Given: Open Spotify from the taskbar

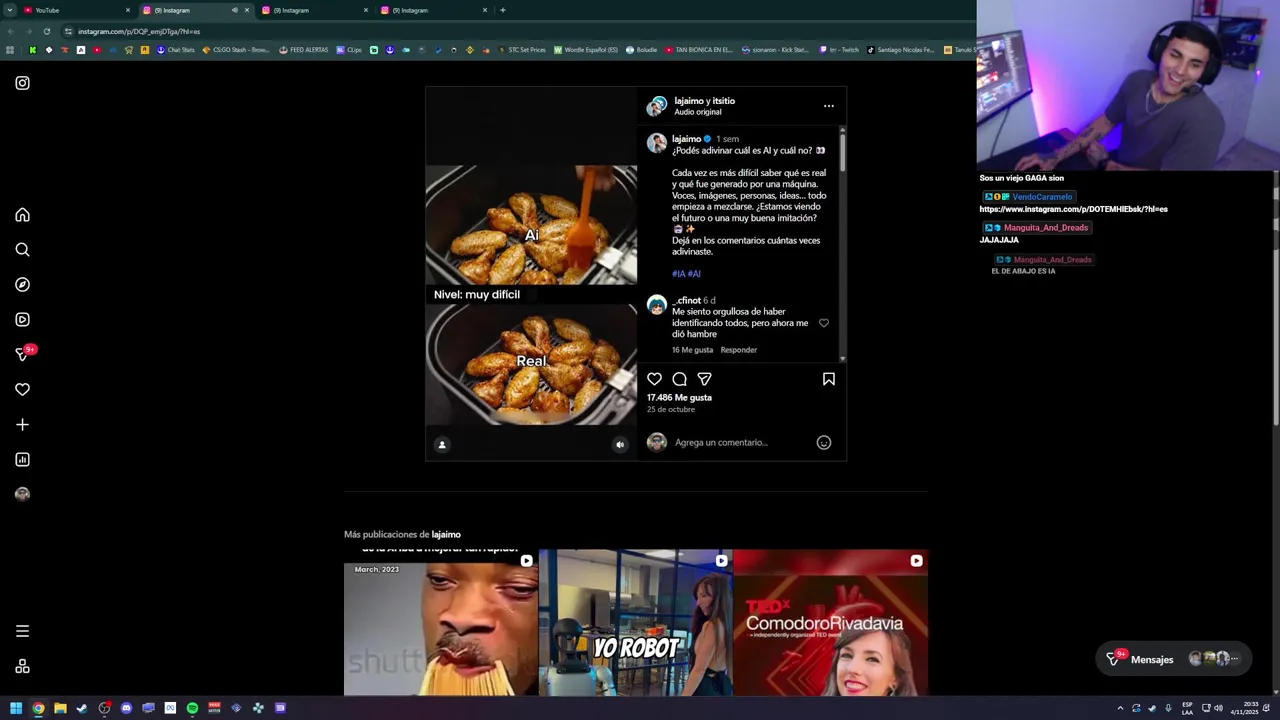Looking at the screenshot, I should pos(192,708).
